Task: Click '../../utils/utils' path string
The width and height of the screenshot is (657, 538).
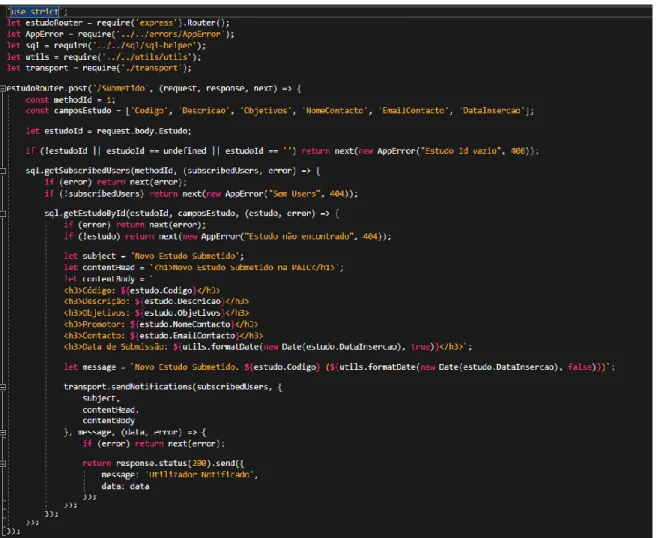Action: [x=145, y=57]
